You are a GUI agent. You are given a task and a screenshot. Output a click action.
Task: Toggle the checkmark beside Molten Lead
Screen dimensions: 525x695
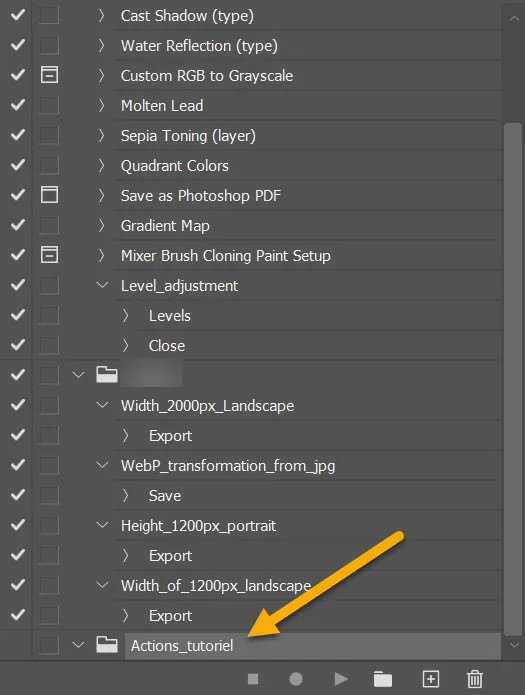point(18,105)
